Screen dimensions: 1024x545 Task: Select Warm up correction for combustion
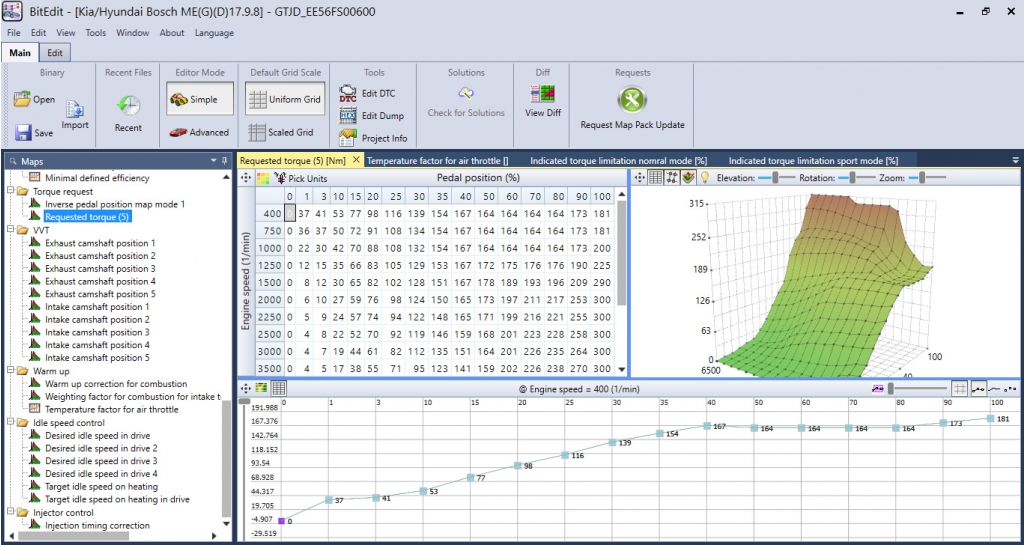pos(116,384)
